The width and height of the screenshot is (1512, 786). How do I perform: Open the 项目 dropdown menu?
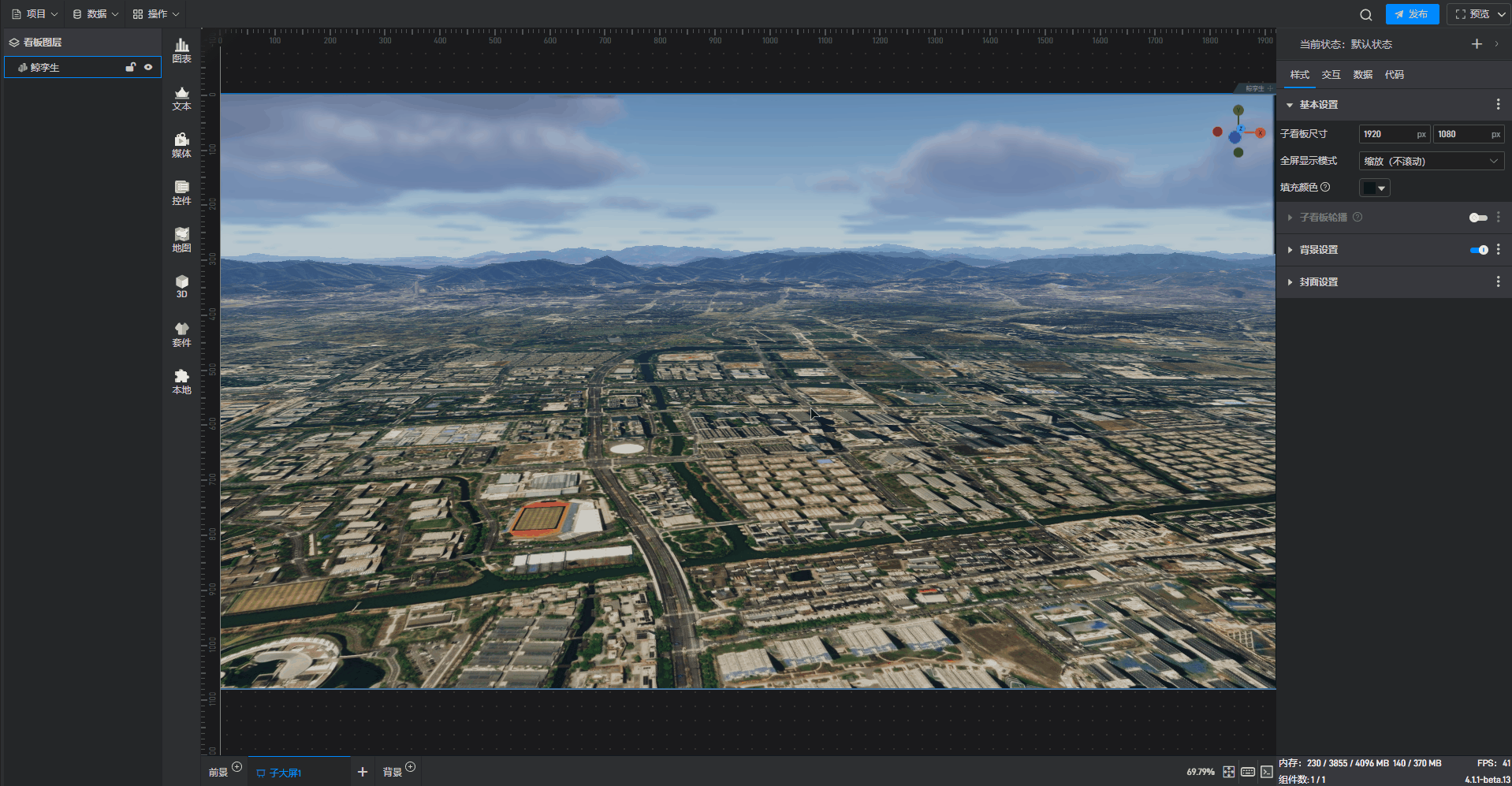35,14
